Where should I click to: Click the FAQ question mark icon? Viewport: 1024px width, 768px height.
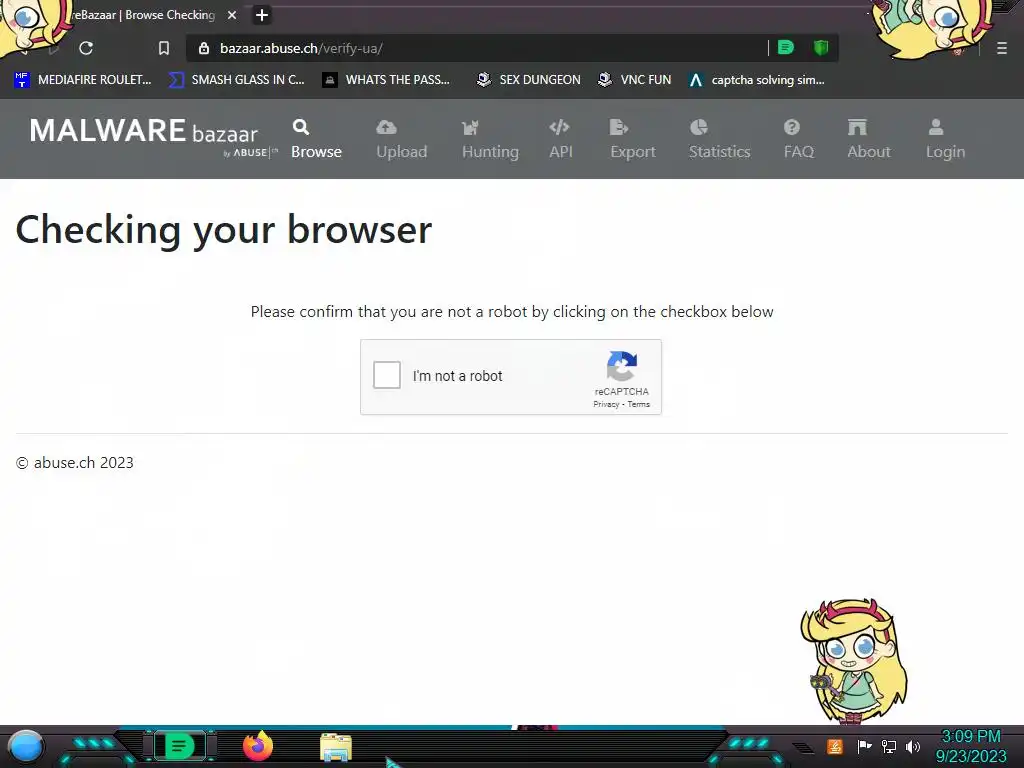(792, 127)
